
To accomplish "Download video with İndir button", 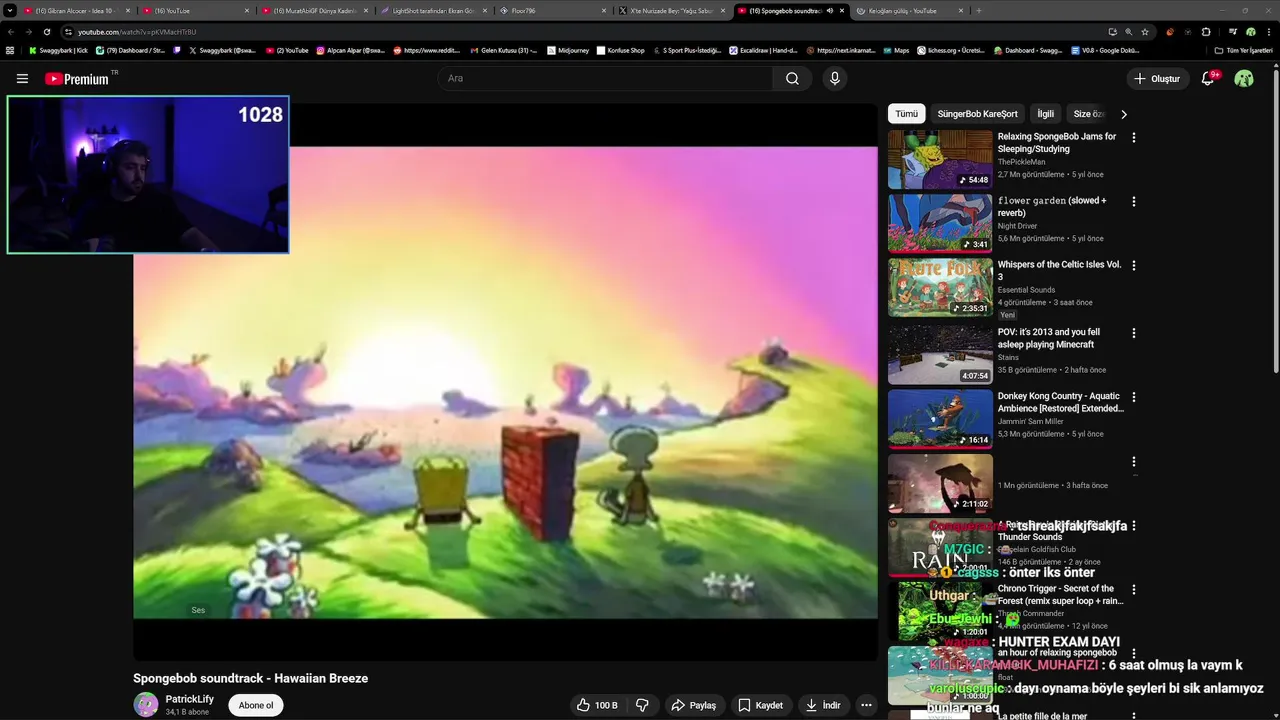I will click(823, 705).
